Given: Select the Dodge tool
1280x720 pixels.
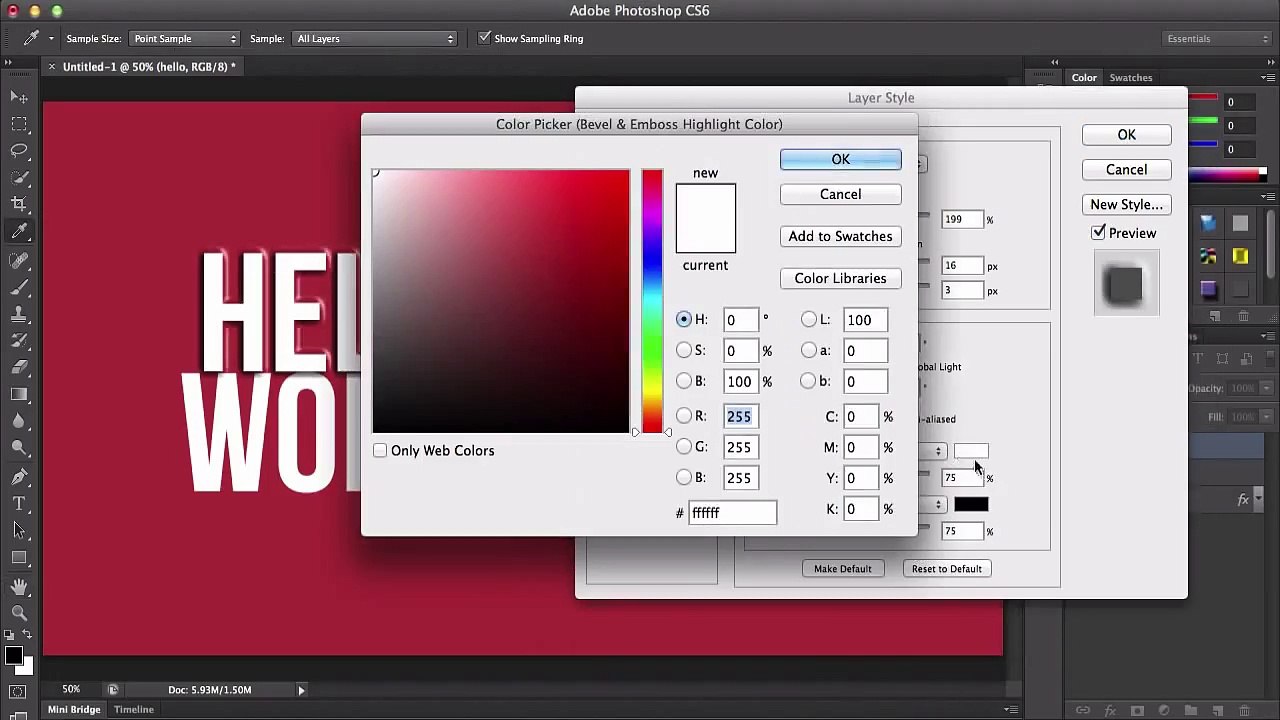Looking at the screenshot, I should click(x=19, y=448).
